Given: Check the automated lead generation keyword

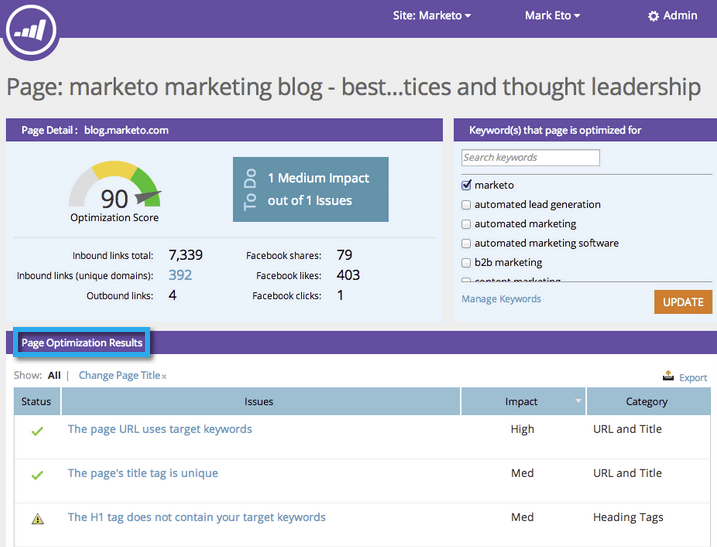Looking at the screenshot, I should (x=467, y=205).
